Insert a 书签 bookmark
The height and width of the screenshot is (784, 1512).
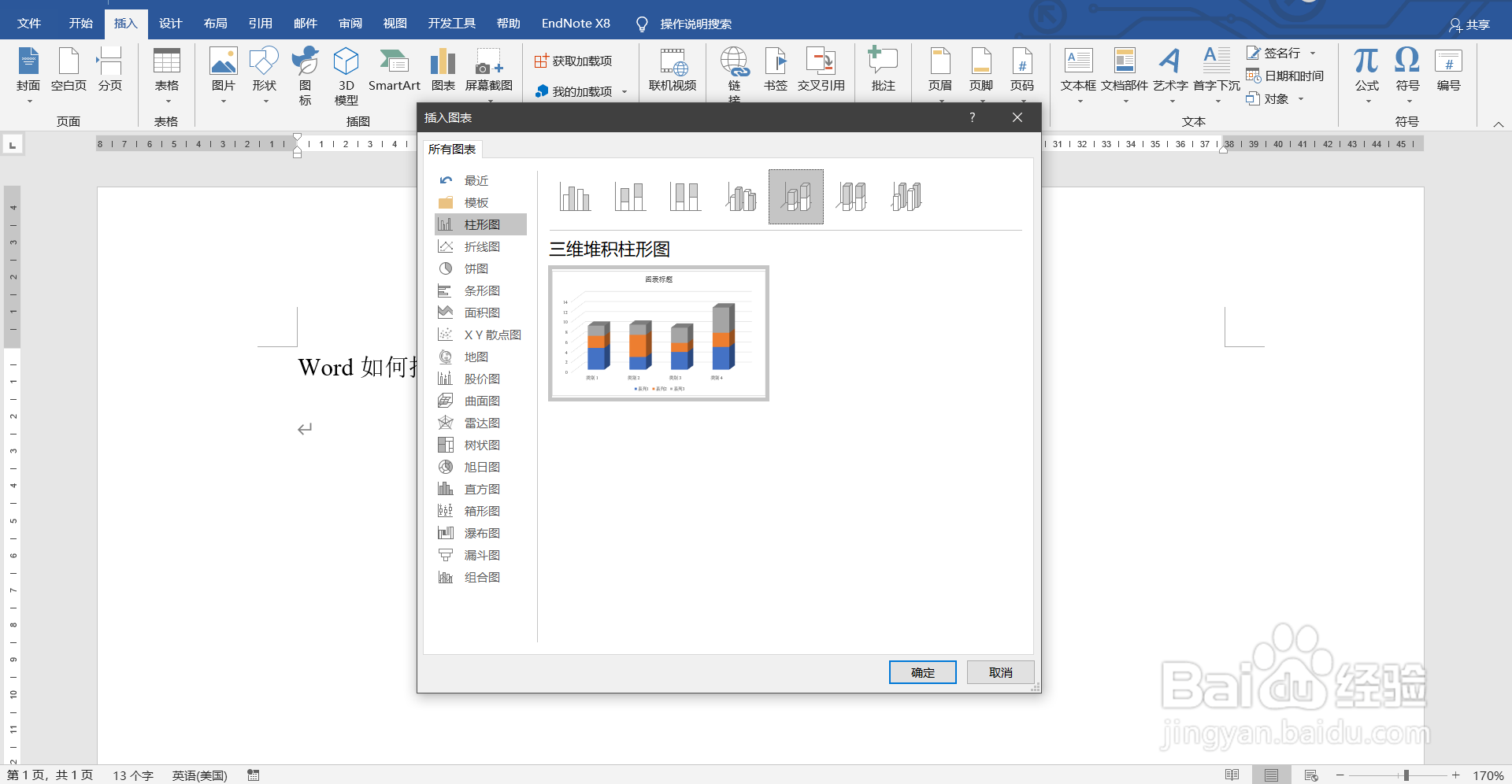click(775, 71)
